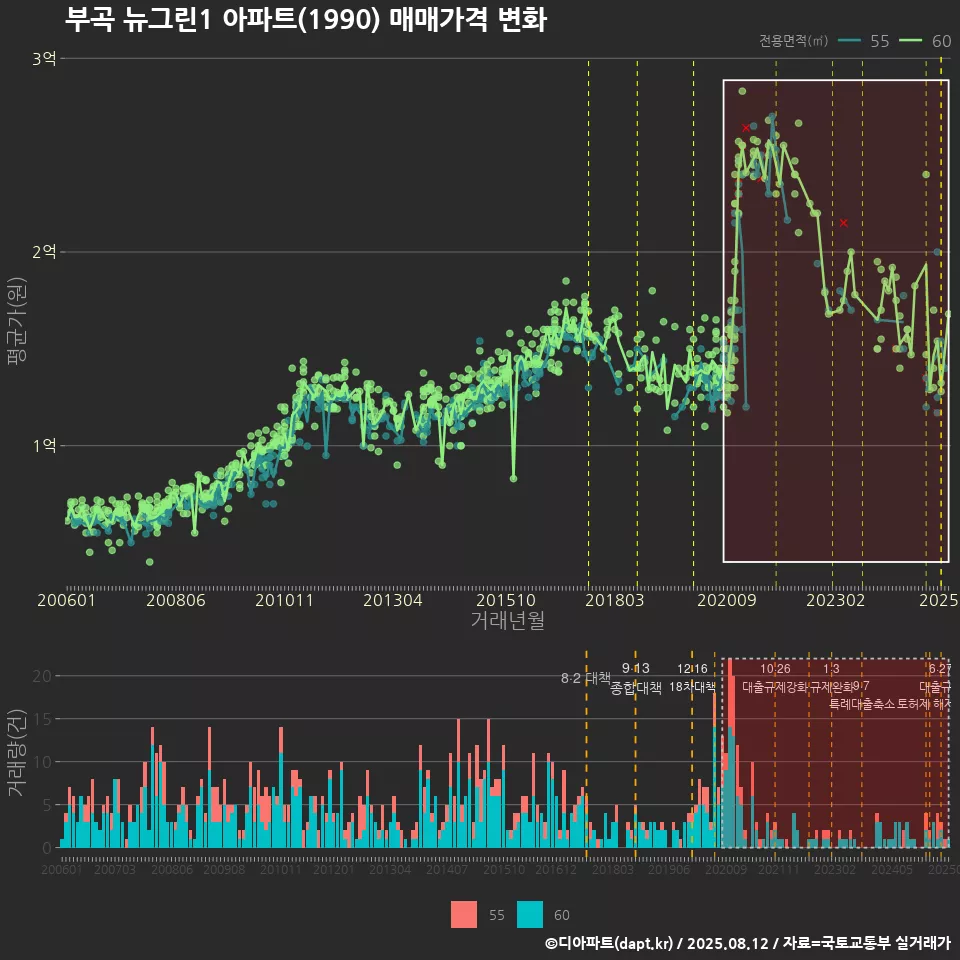The width and height of the screenshot is (960, 960).
Task: Click '201201' on the volume chart x-axis
Action: coord(334,869)
